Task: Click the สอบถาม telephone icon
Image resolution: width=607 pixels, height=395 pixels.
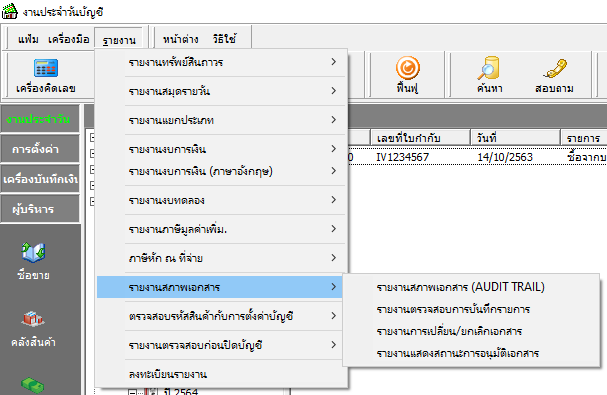Action: coord(554,75)
